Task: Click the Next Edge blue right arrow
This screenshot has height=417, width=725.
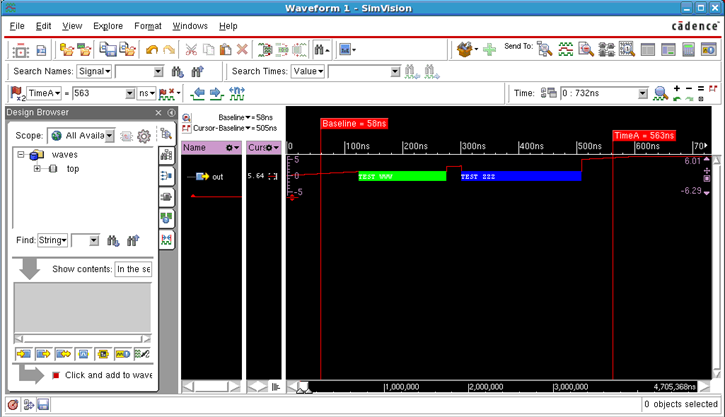Action: [216, 93]
